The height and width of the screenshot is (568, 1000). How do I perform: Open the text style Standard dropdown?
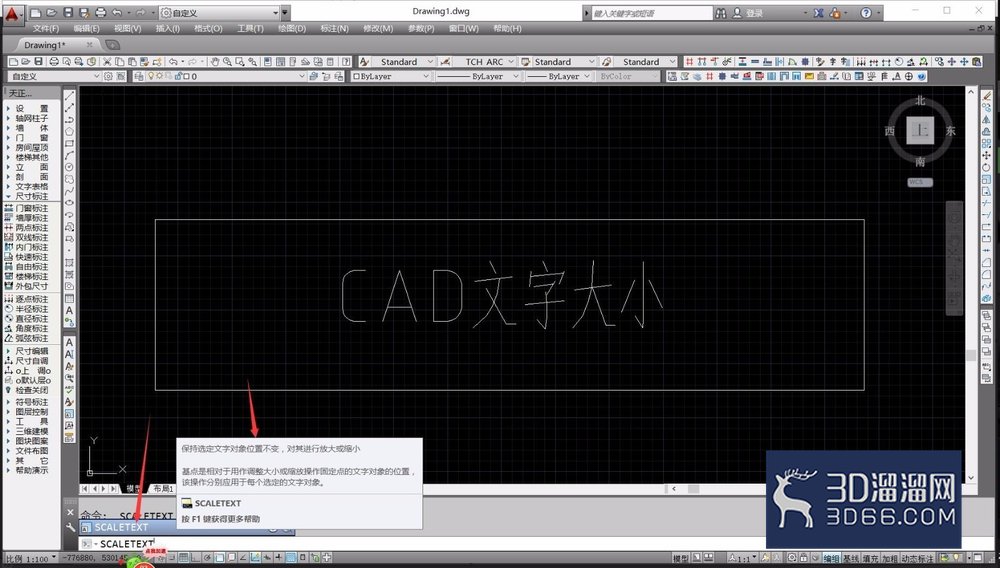(x=403, y=62)
